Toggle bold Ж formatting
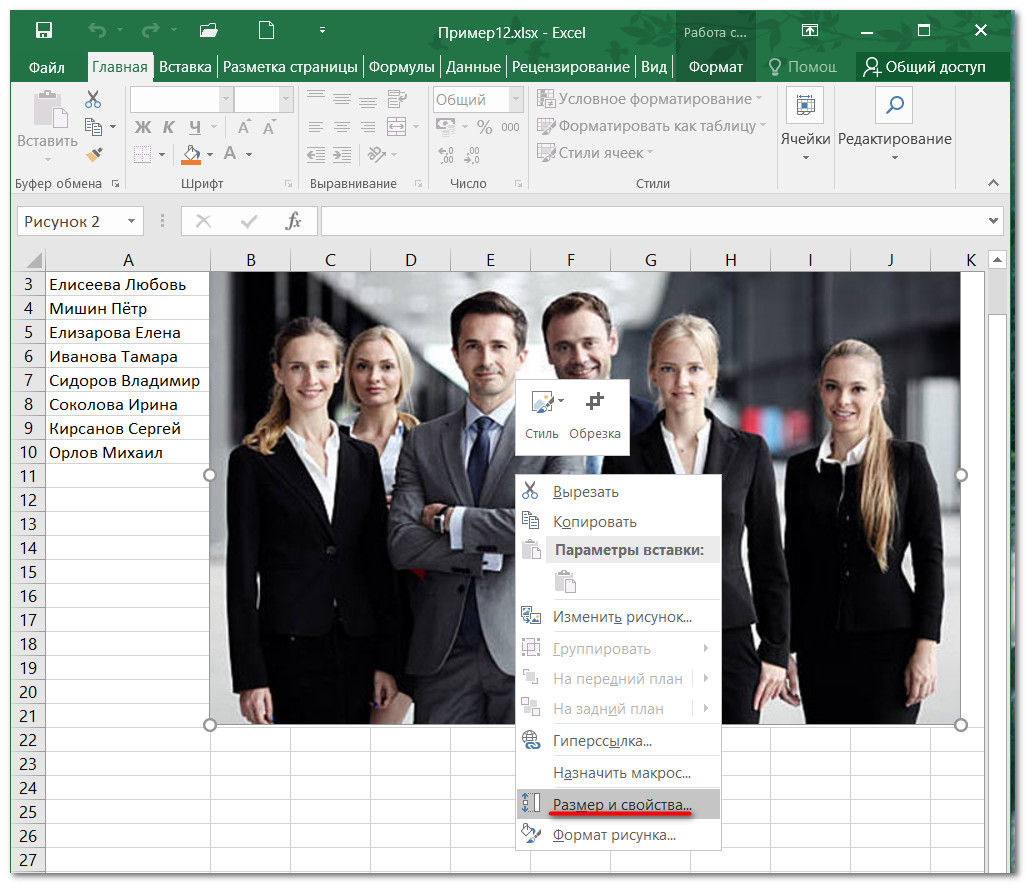This screenshot has height=884, width=1026. (x=142, y=127)
